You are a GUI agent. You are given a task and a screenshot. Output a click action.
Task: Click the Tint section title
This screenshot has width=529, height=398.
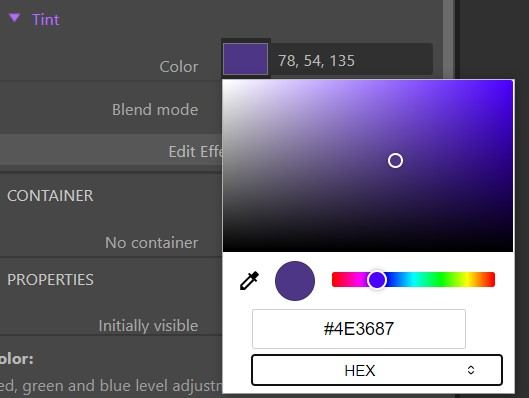pos(46,20)
